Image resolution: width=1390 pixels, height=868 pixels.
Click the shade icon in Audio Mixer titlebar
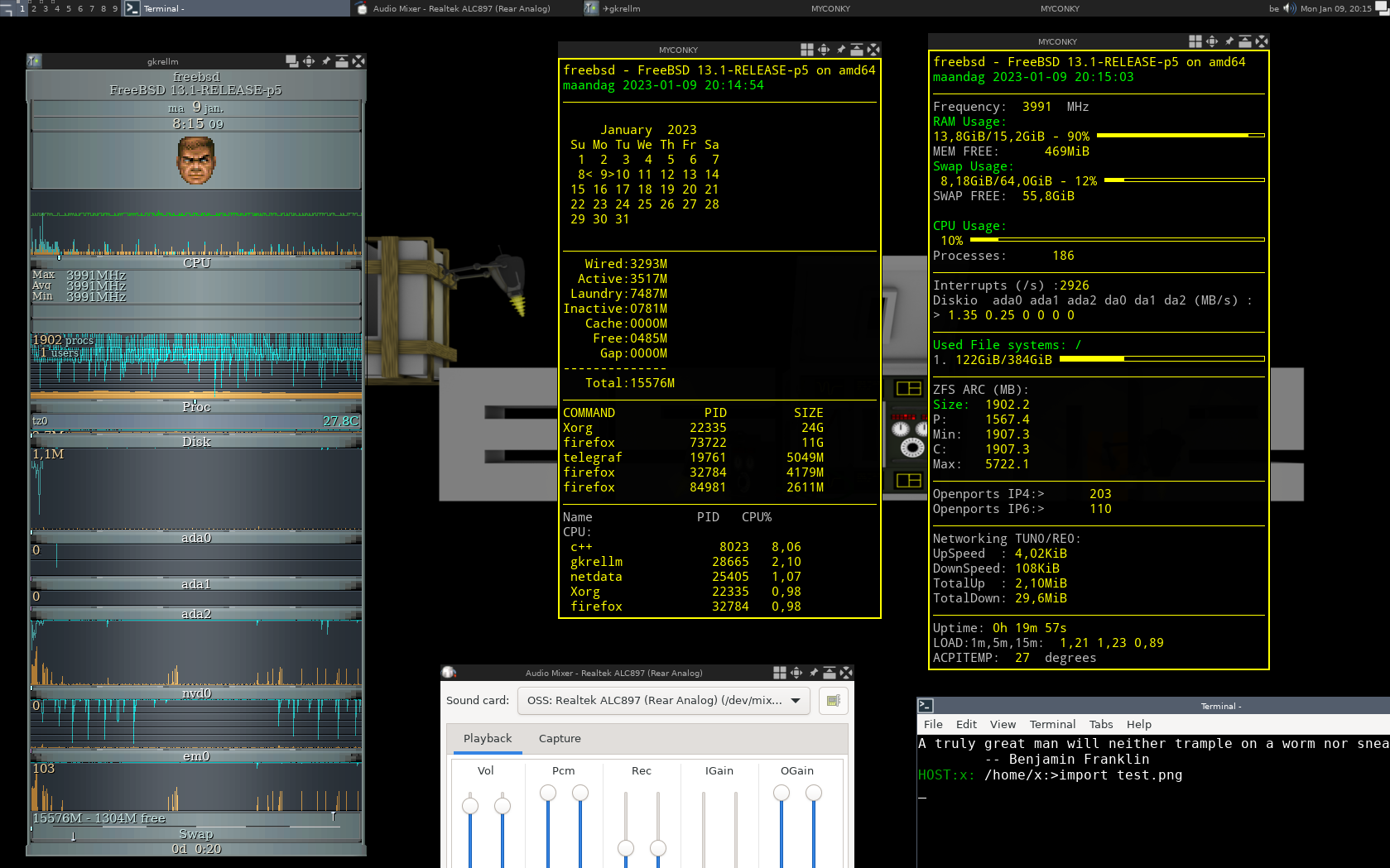click(830, 673)
